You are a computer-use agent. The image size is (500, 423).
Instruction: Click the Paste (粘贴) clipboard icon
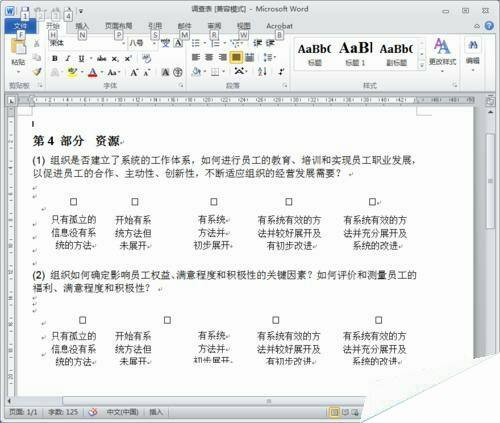coord(18,47)
